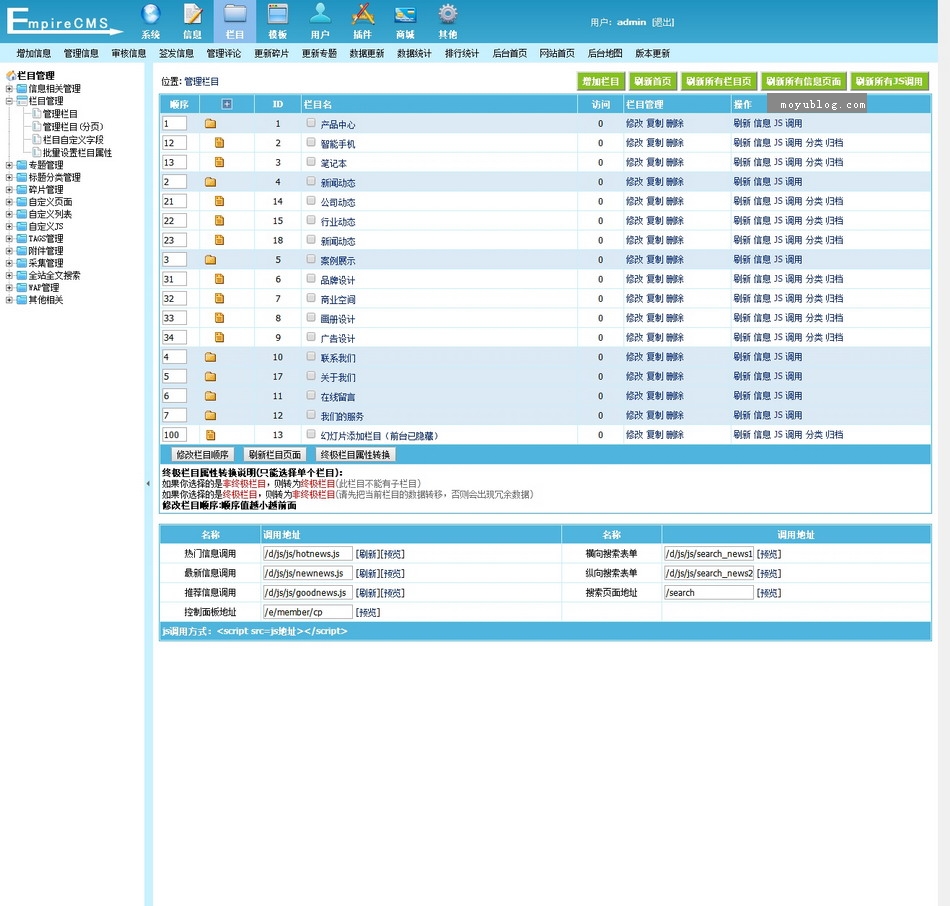Screen dimensions: 950x906
Task: Expand the 专题管理 tree node
Action: (9, 165)
